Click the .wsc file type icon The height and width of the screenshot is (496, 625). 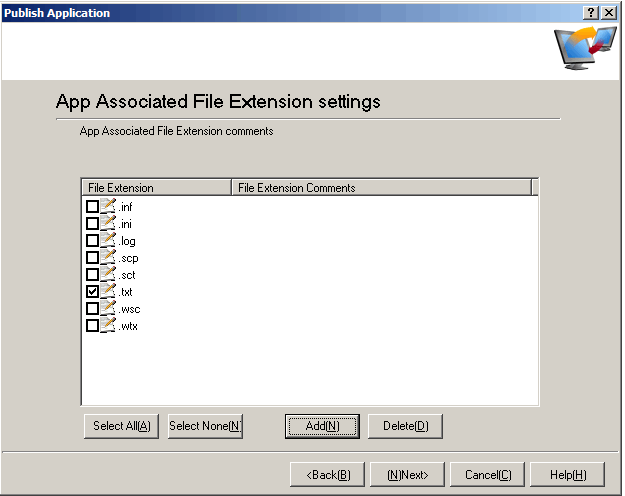coord(108,308)
